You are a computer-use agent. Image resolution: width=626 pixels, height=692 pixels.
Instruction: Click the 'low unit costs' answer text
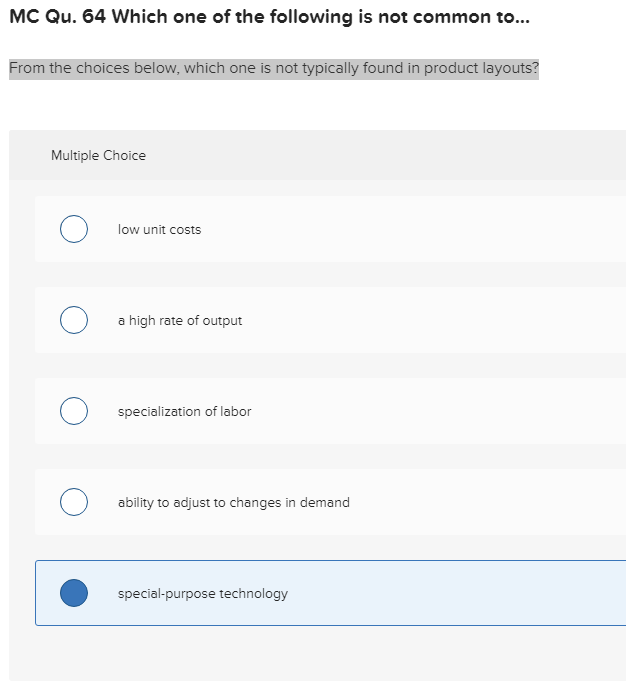pyautogui.click(x=159, y=230)
